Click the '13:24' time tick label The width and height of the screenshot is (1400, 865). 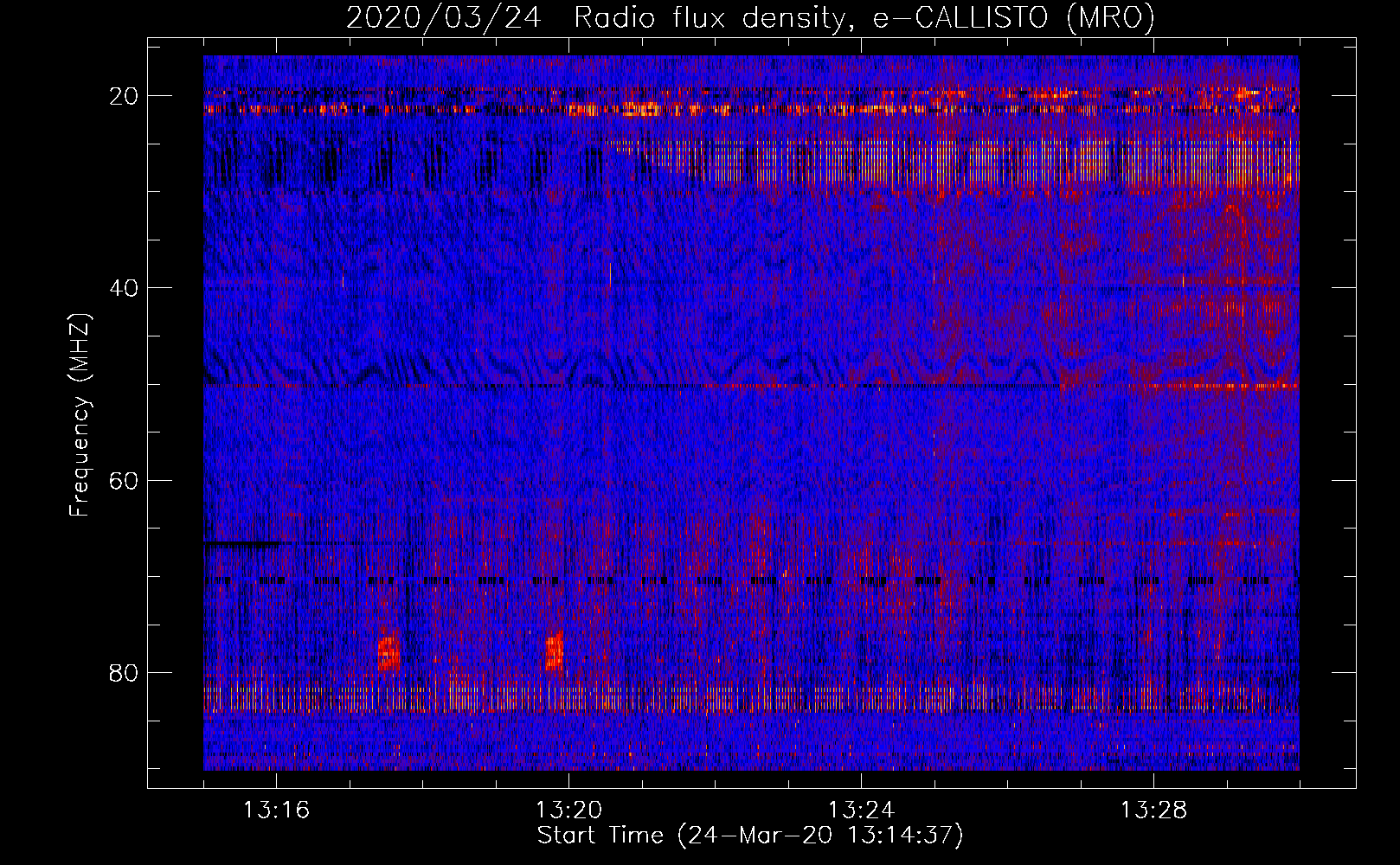862,811
